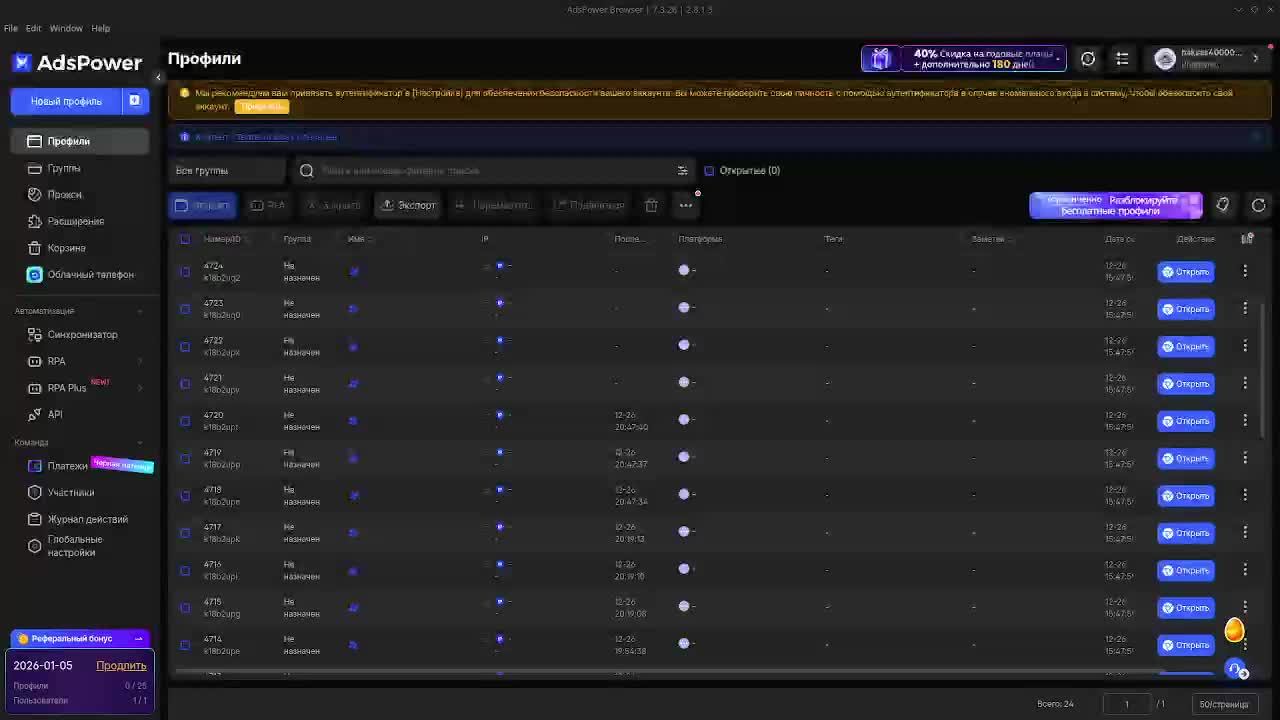Viewport: 1280px width, 720px height.
Task: Click the Экспорт toolbar button
Action: 408,205
